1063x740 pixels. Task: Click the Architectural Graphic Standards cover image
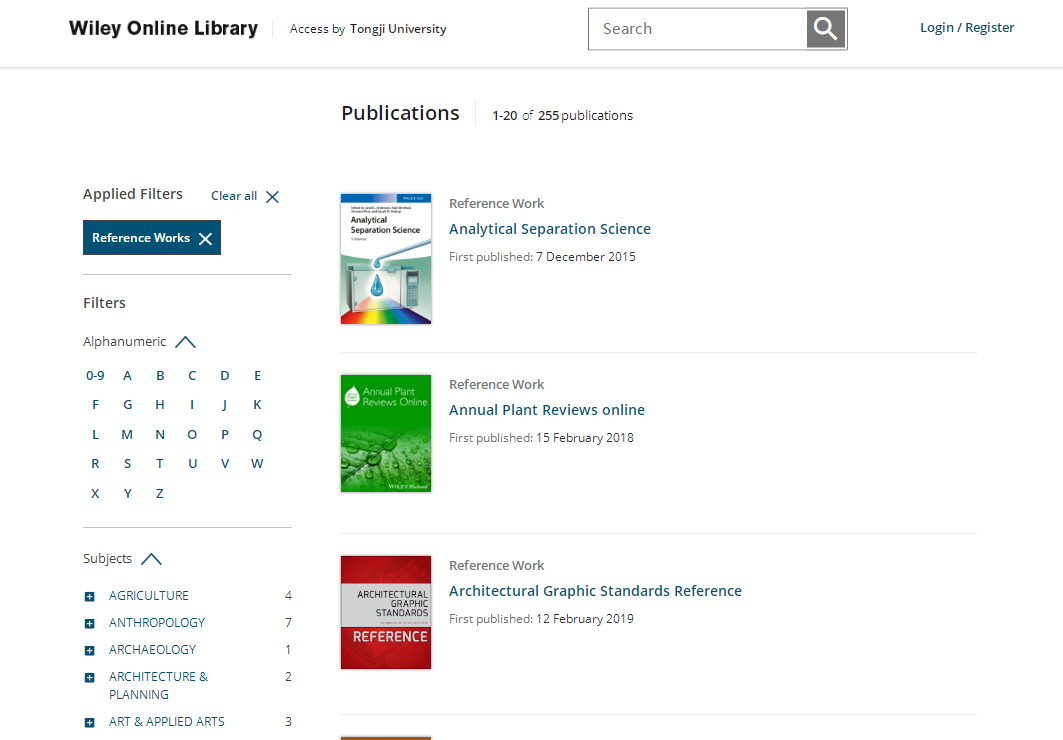(386, 613)
